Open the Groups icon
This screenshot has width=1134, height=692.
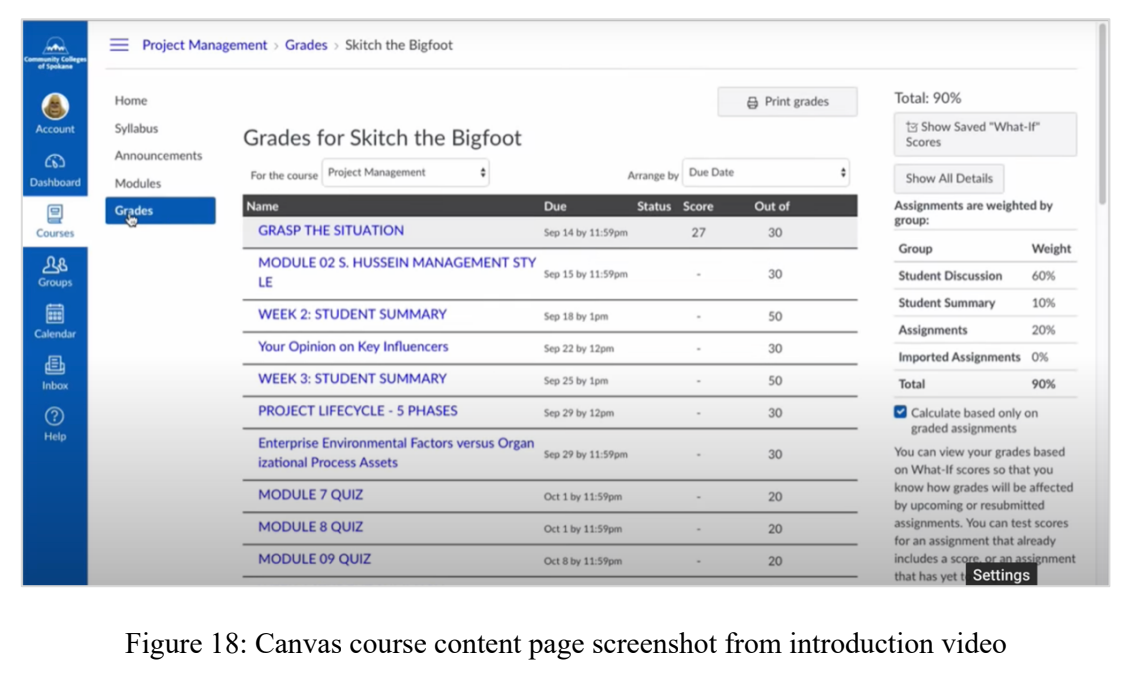pyautogui.click(x=55, y=264)
